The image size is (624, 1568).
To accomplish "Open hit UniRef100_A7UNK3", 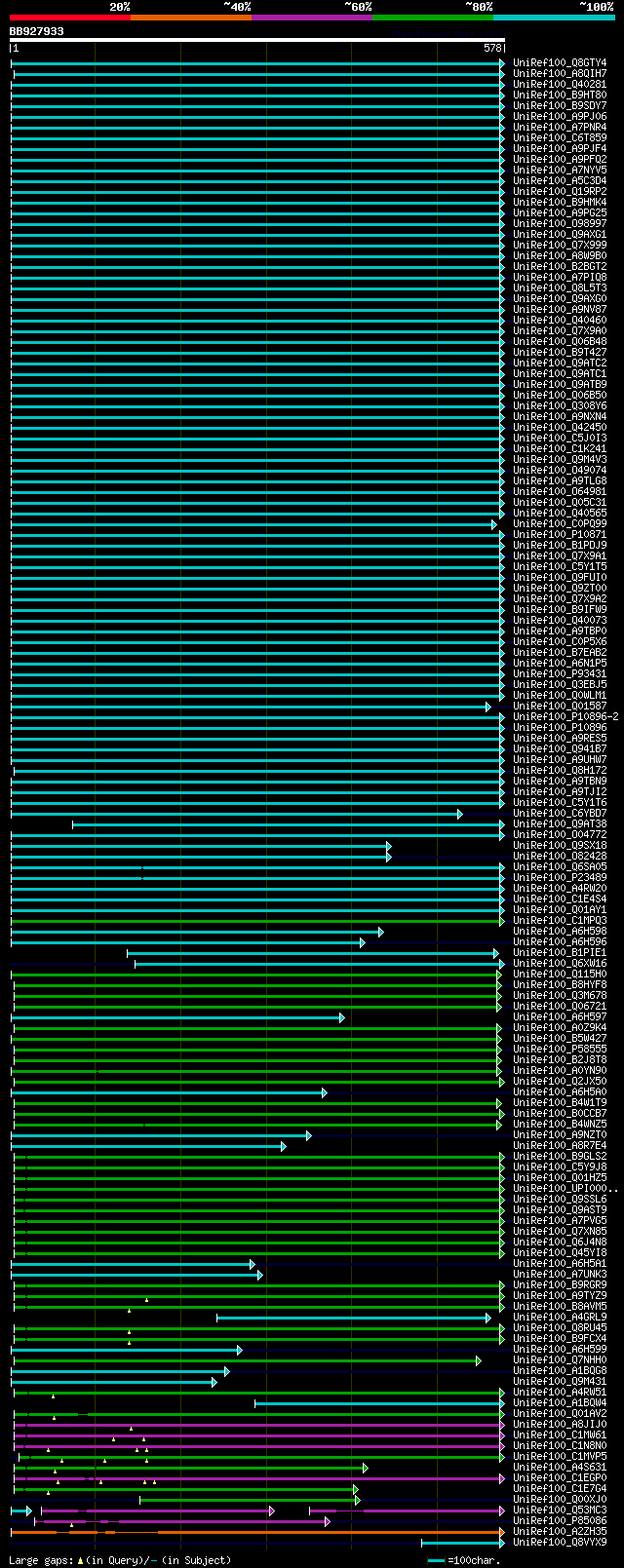I will pos(560,1275).
